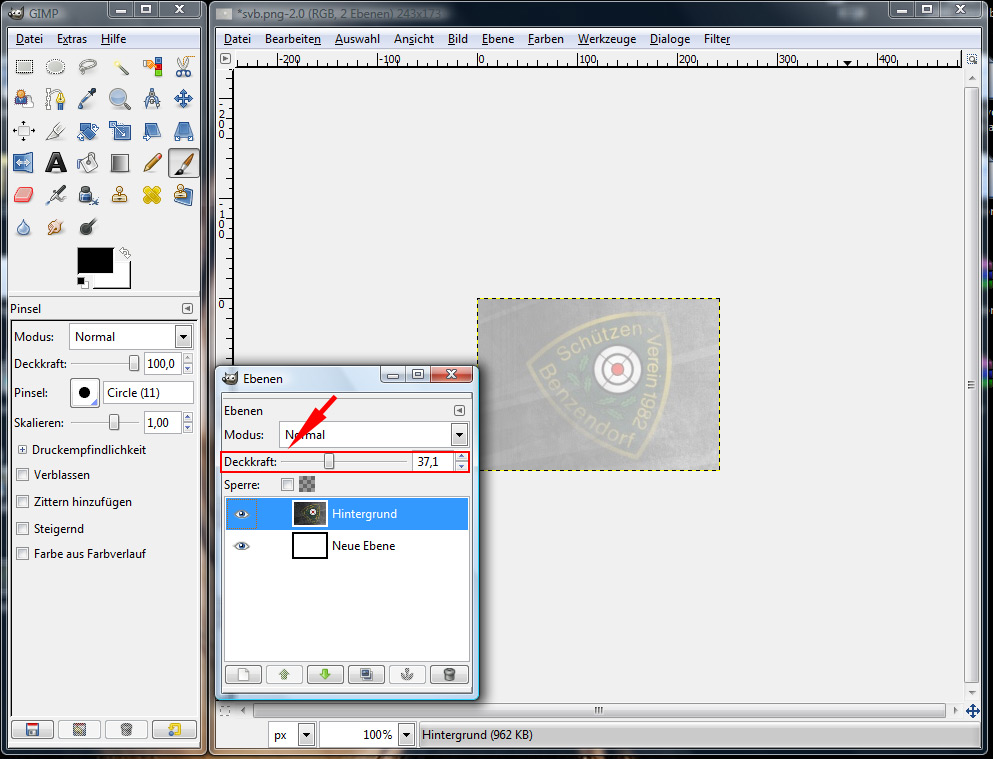Delete the layer with trash button
Screen dimensions: 993x759
(449, 674)
